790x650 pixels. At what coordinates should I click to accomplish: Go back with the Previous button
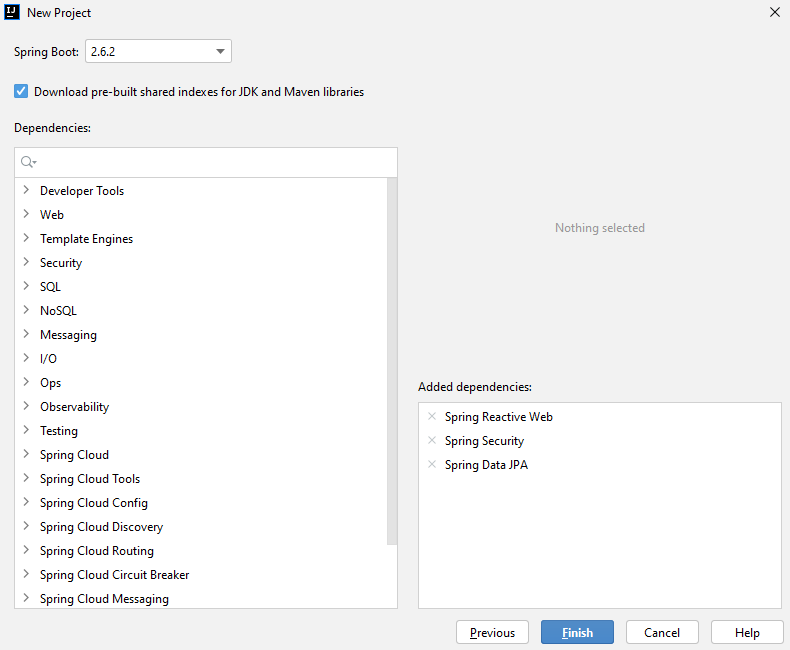tap(492, 632)
